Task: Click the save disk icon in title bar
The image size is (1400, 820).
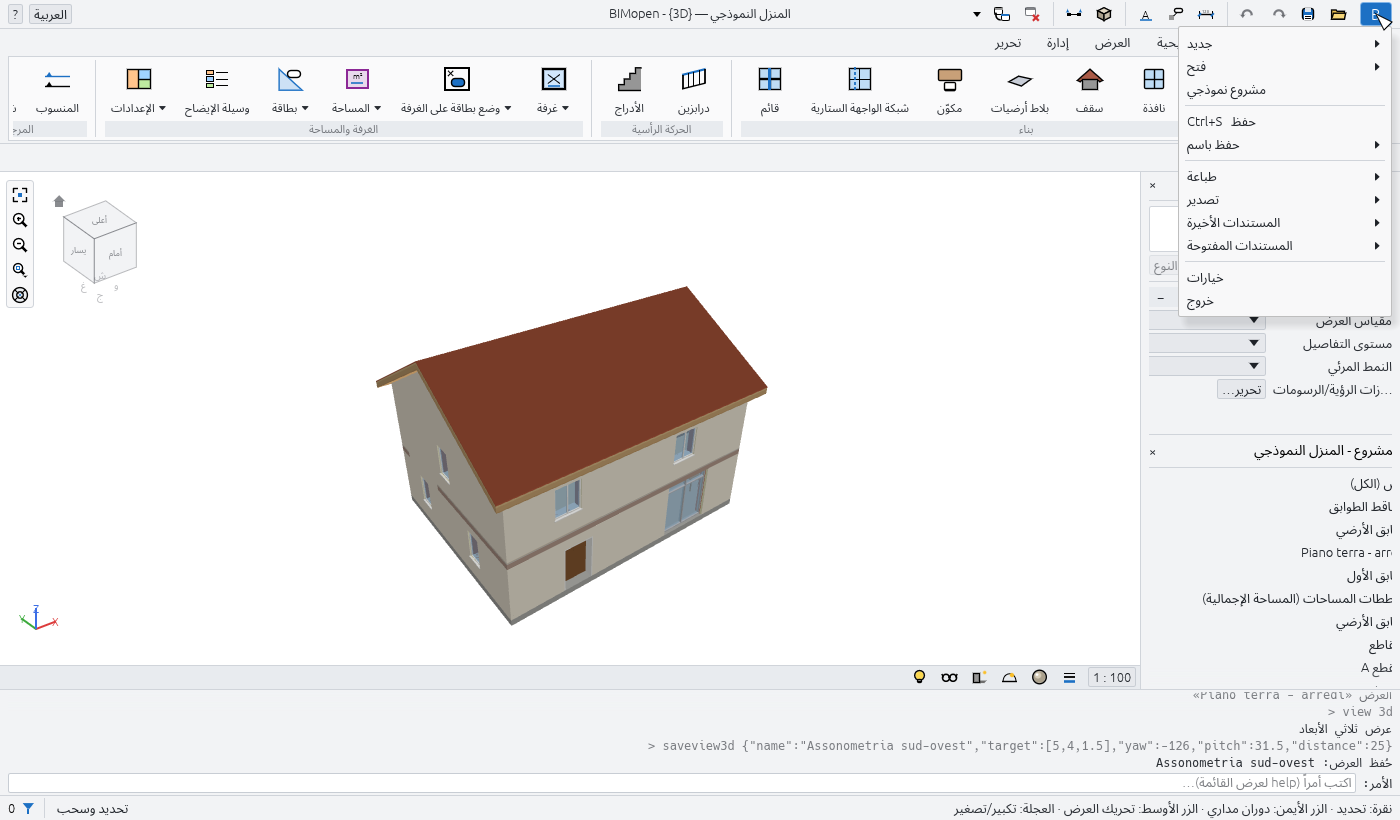Action: click(x=1308, y=14)
